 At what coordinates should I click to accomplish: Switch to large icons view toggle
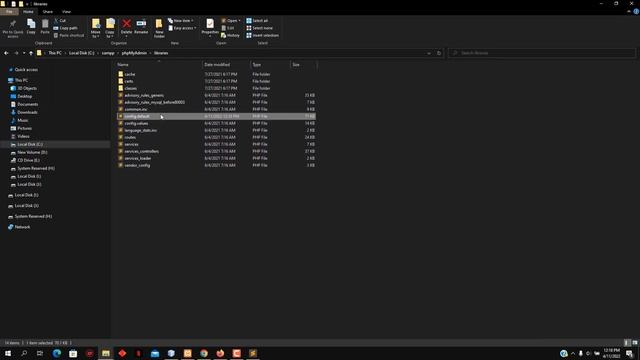635,343
